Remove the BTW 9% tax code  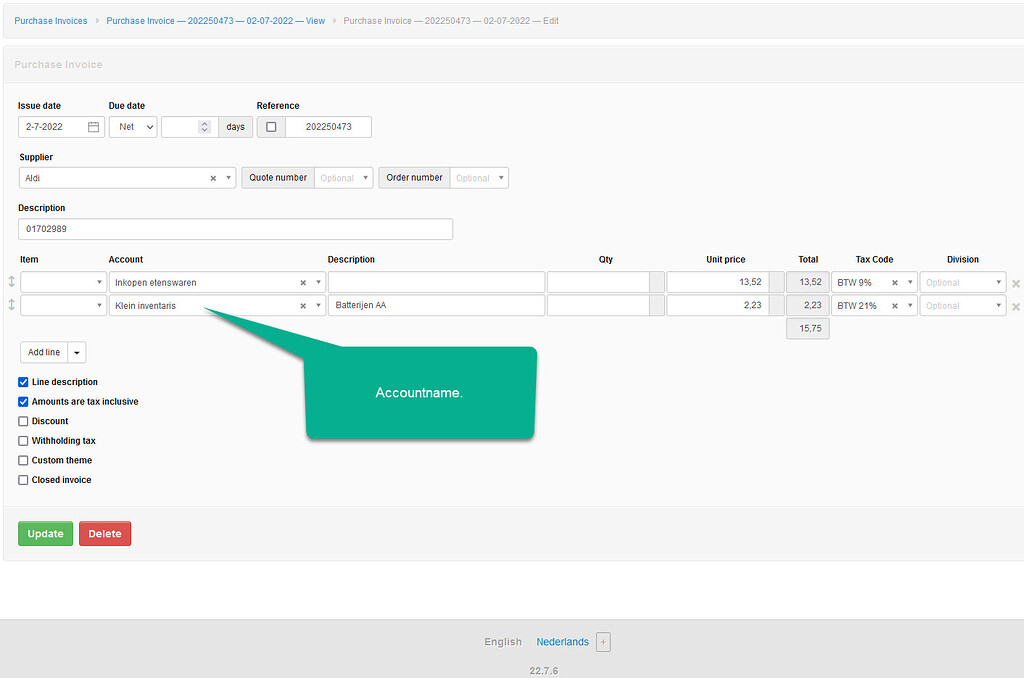click(895, 283)
